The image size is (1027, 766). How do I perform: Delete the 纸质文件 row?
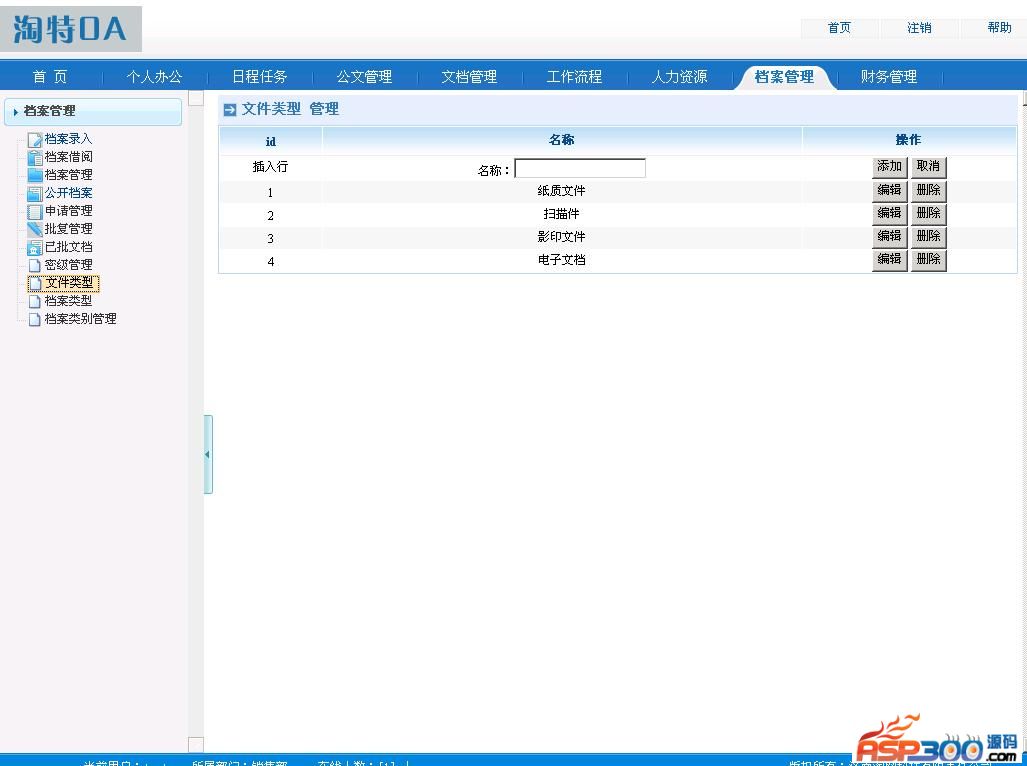point(928,191)
